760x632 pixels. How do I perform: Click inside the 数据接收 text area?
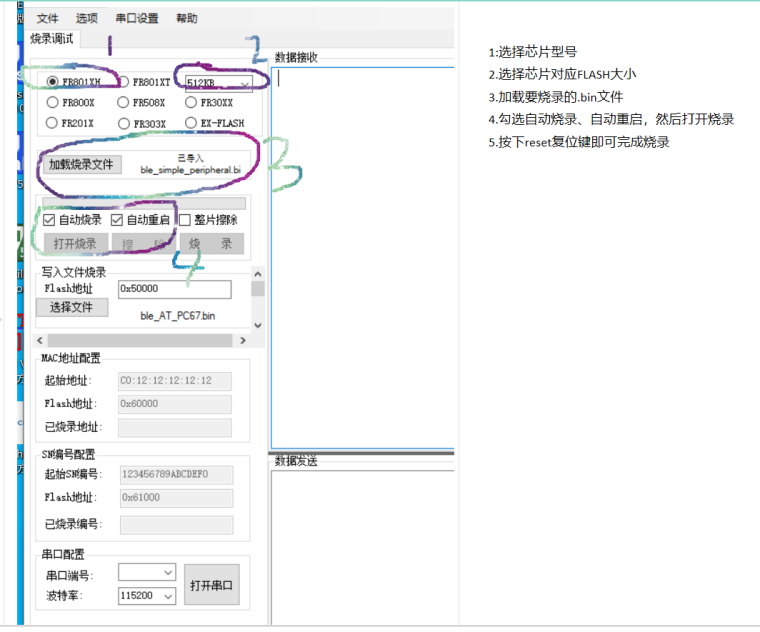click(363, 258)
